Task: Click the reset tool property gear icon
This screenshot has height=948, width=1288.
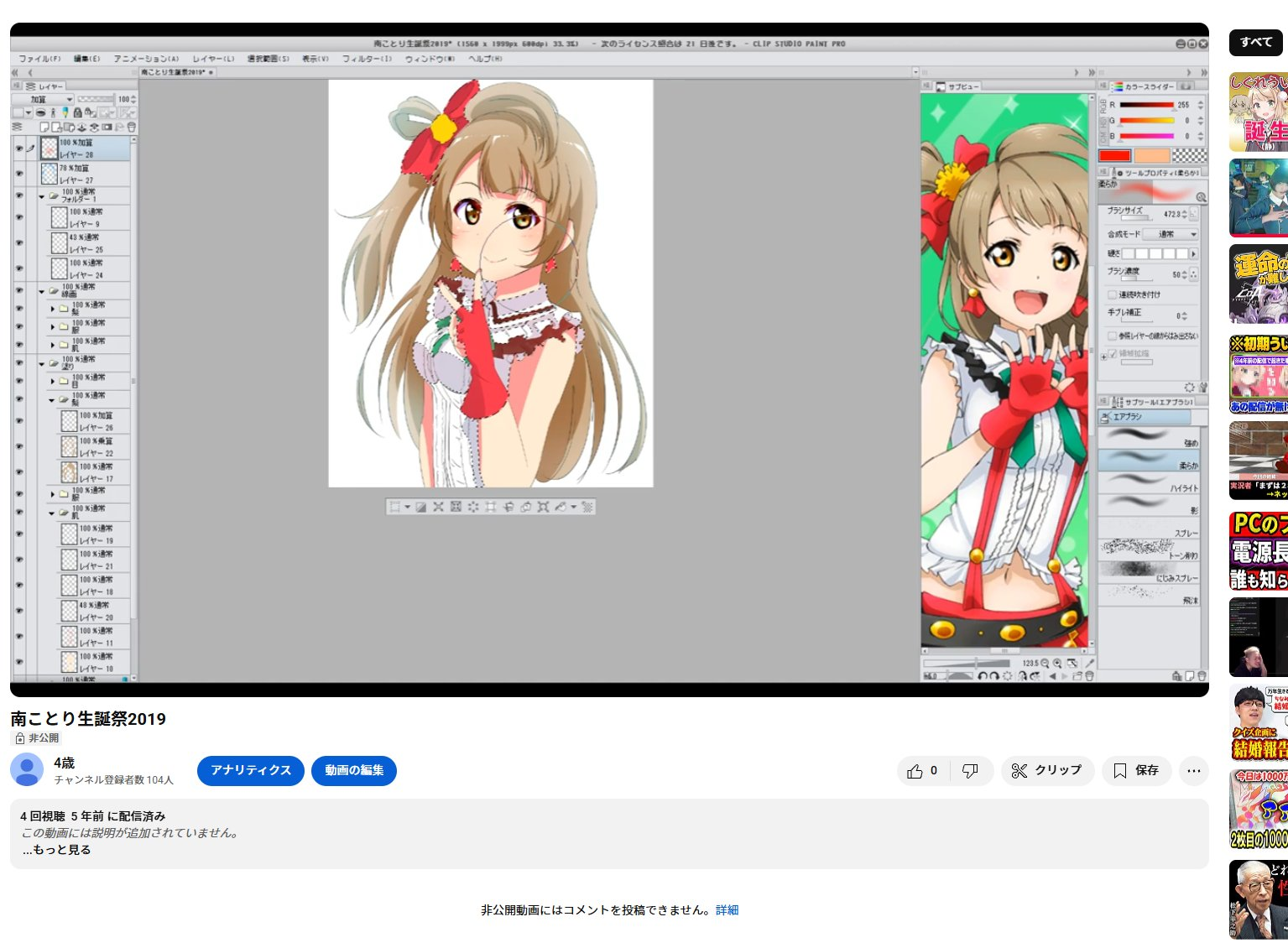Action: (x=1190, y=388)
